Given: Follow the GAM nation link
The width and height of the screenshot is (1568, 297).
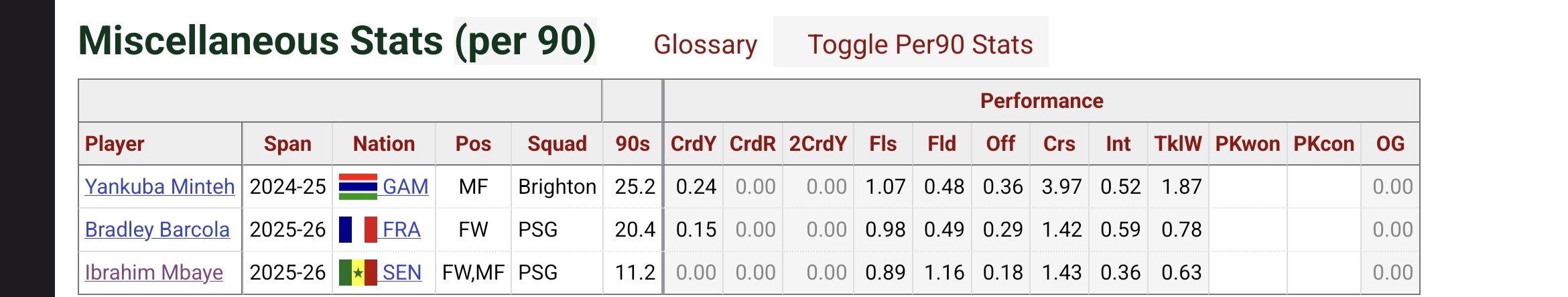Looking at the screenshot, I should tap(405, 186).
